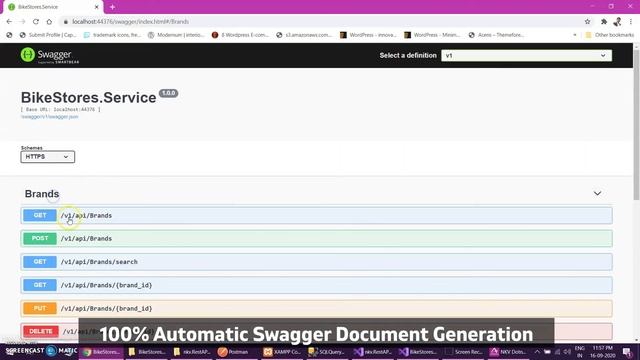Expand the POST /v1/api/Brands operation
The image size is (640, 360).
tap(317, 238)
